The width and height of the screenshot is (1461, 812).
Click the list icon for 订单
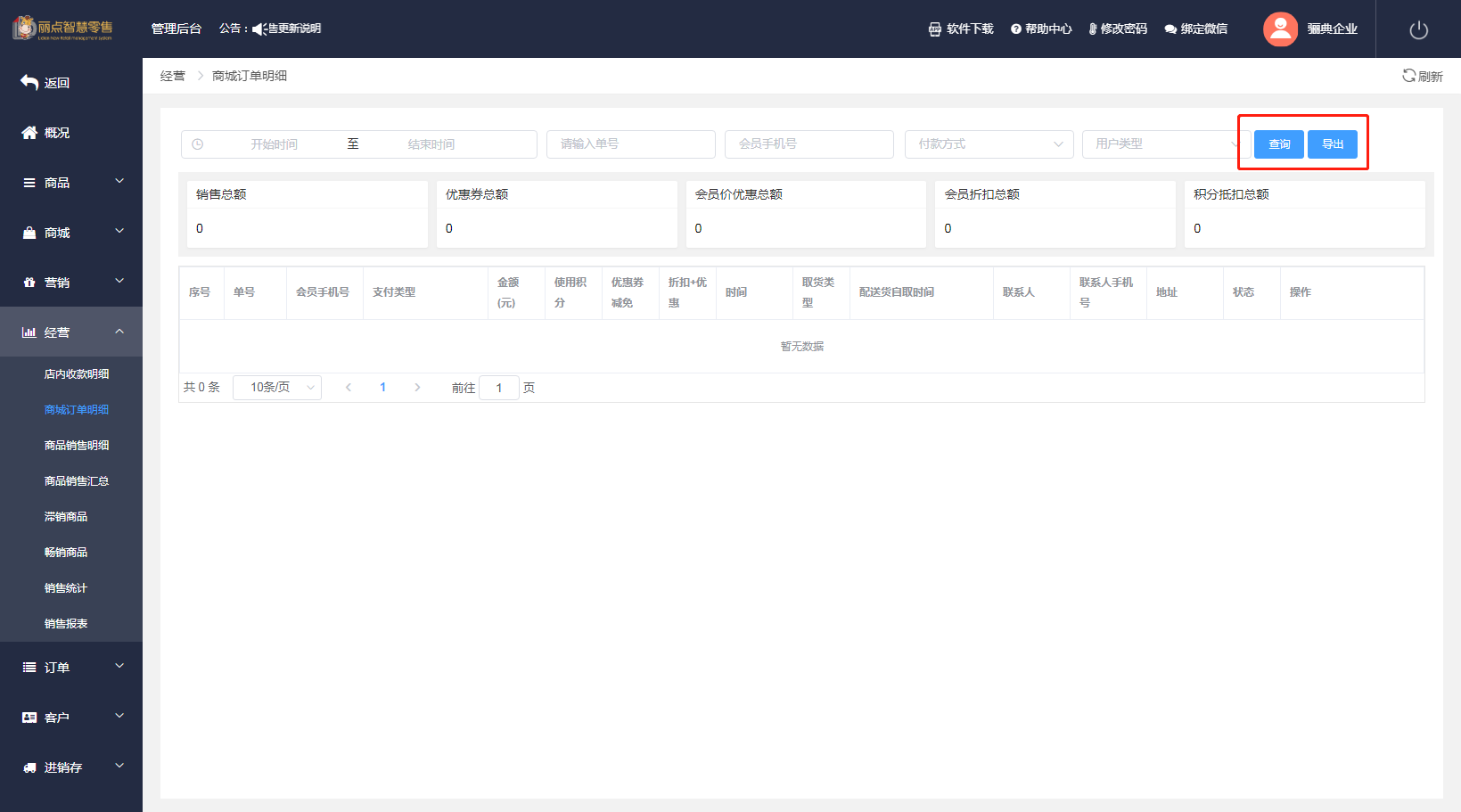point(29,667)
